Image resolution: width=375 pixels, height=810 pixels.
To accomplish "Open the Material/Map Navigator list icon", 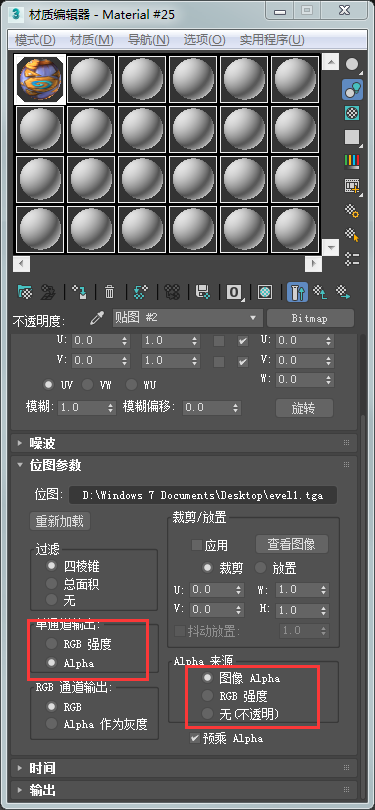I will click(x=352, y=258).
